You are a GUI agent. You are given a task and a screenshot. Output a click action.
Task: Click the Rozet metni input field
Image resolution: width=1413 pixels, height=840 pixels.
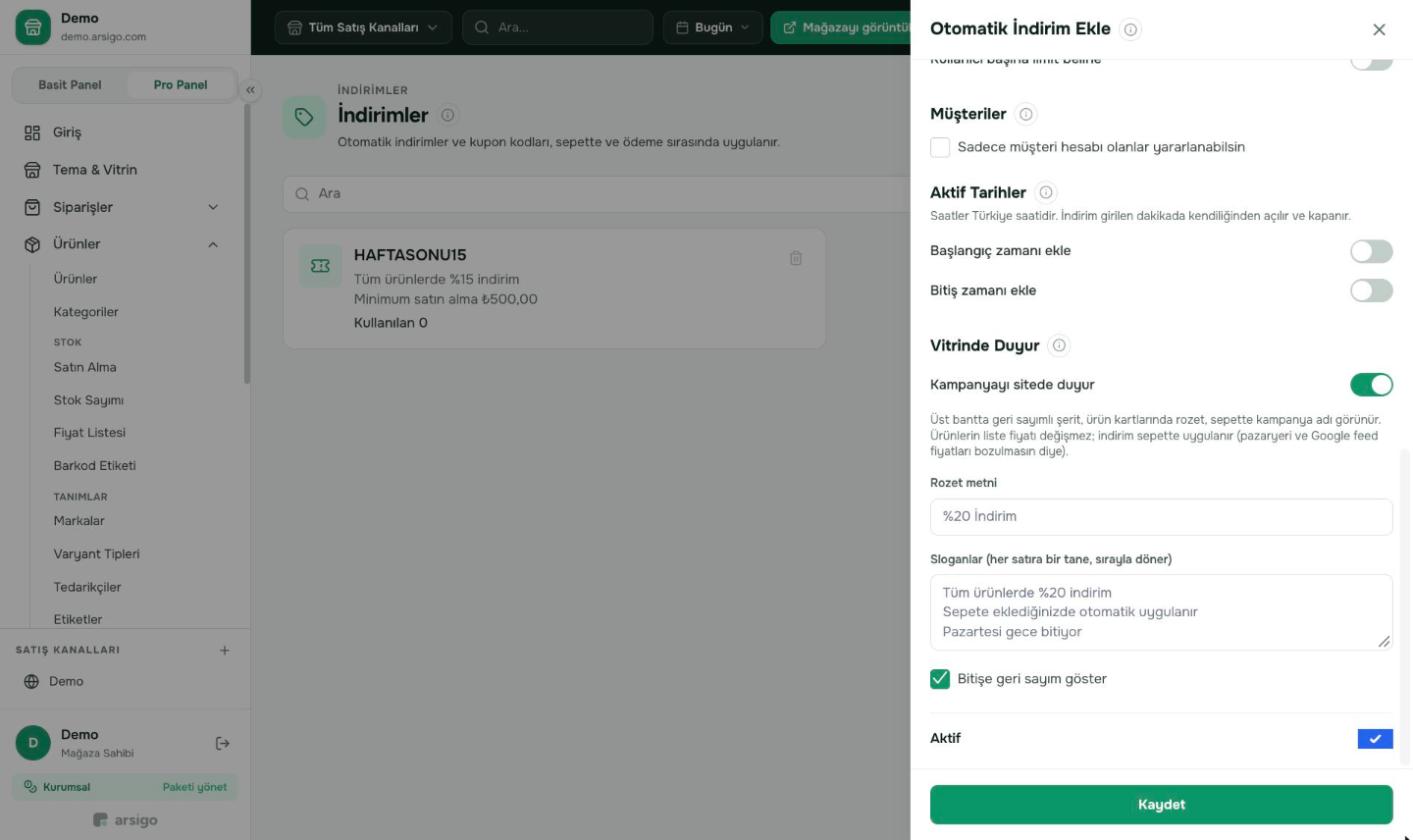1161,517
